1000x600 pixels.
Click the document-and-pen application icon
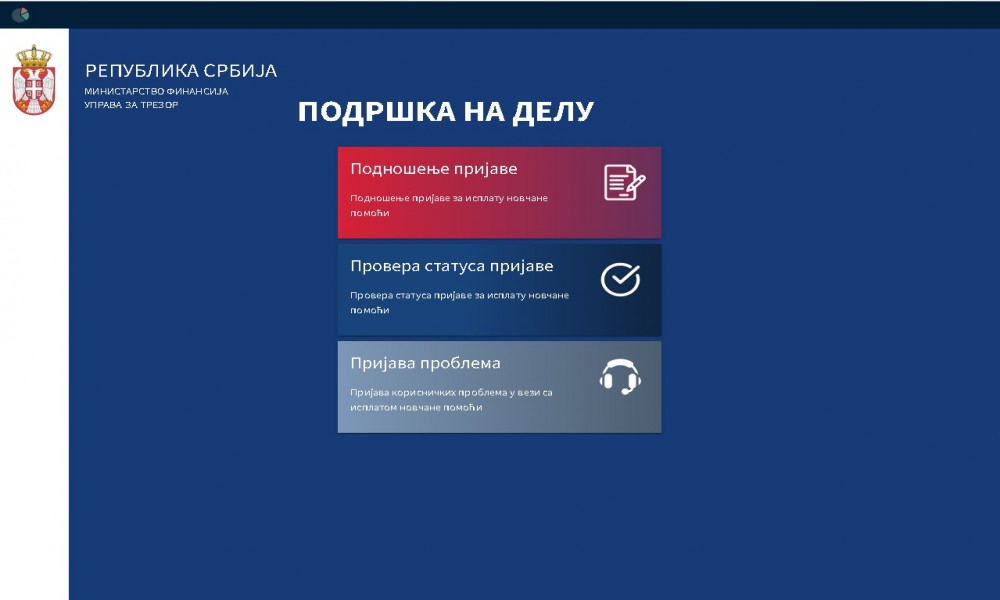coord(624,182)
